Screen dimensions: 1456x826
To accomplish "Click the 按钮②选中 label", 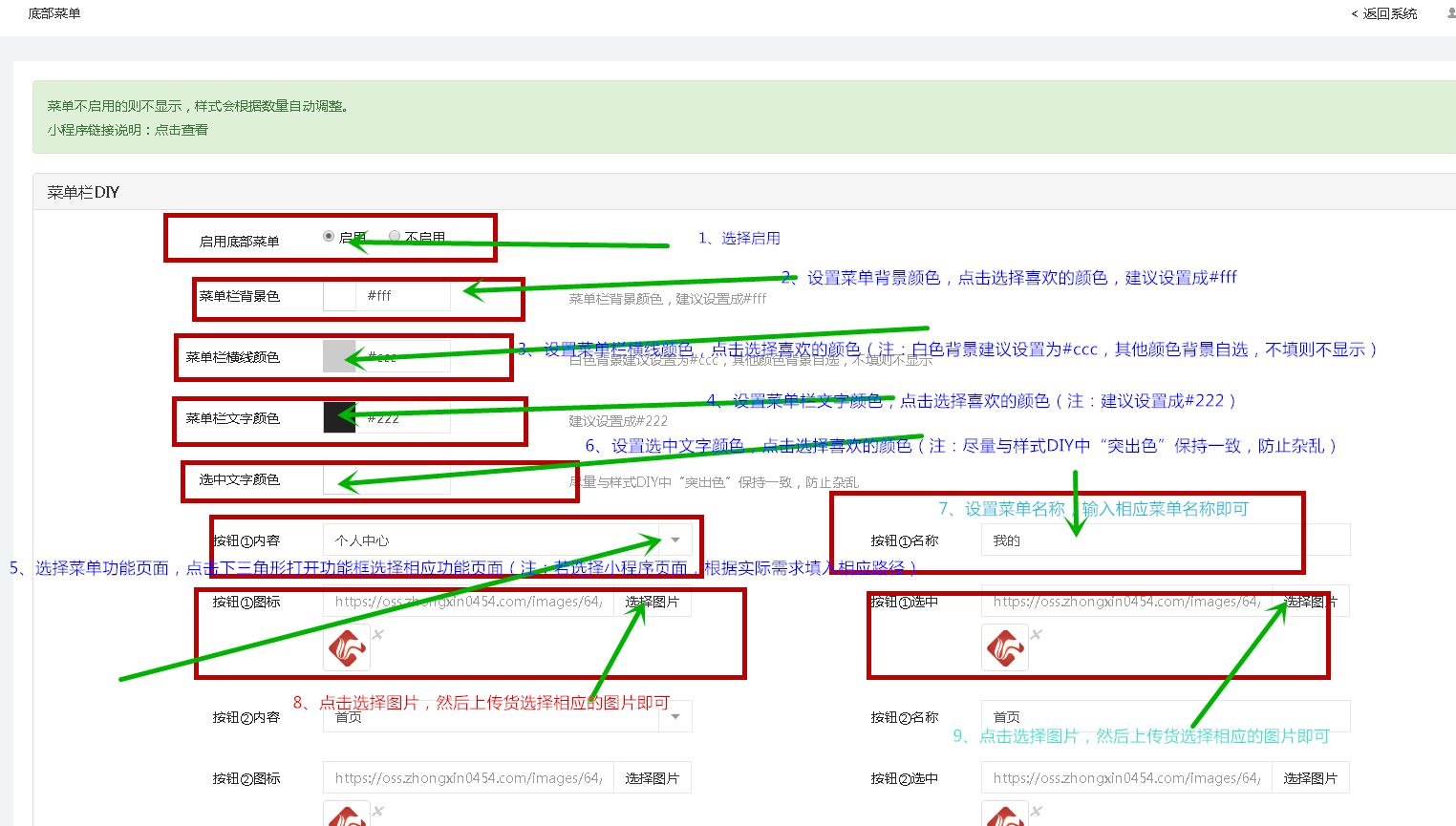I will (x=905, y=778).
